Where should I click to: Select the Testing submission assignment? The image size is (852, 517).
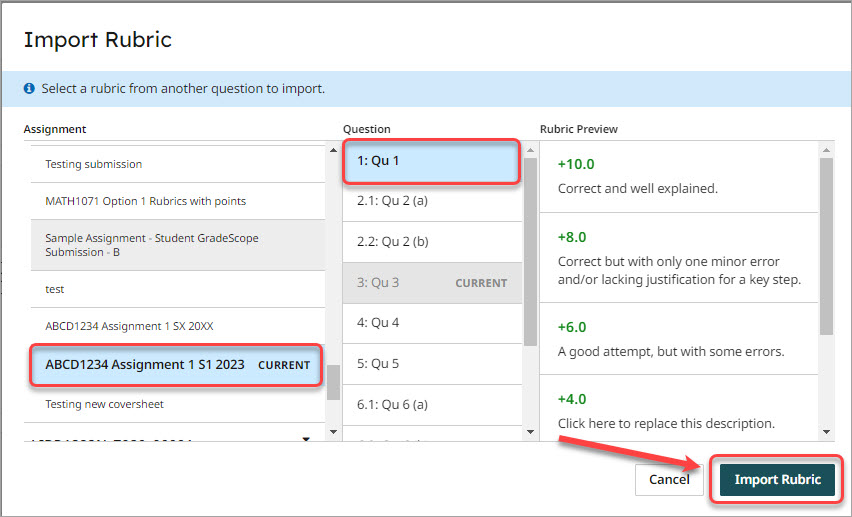[94, 164]
